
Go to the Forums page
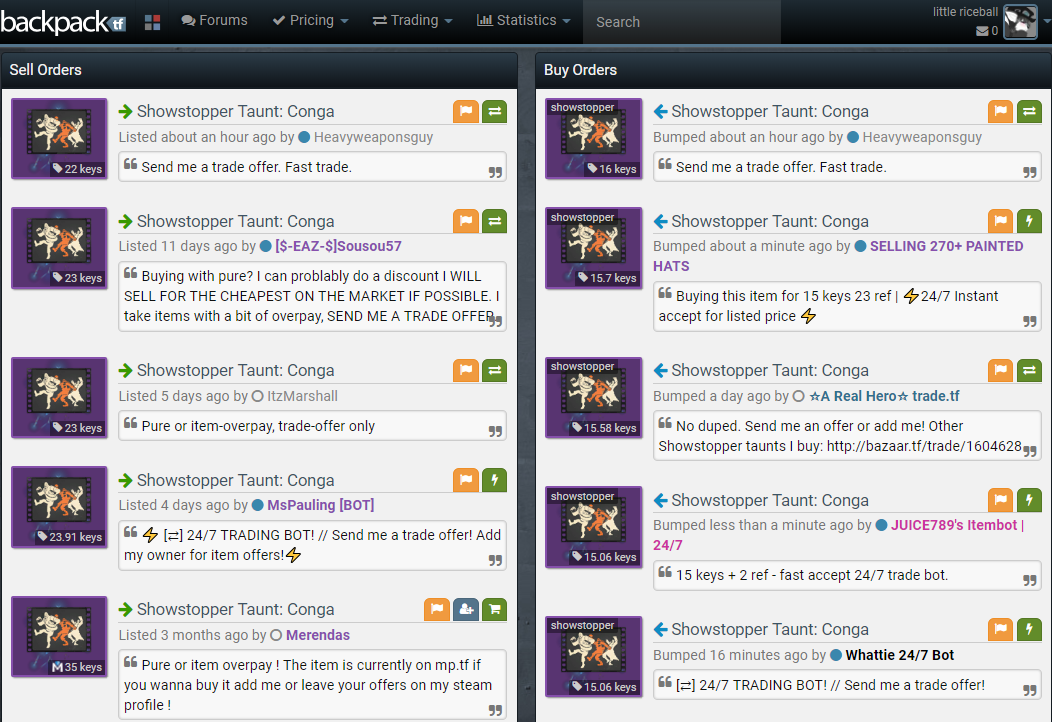pyautogui.click(x=214, y=21)
